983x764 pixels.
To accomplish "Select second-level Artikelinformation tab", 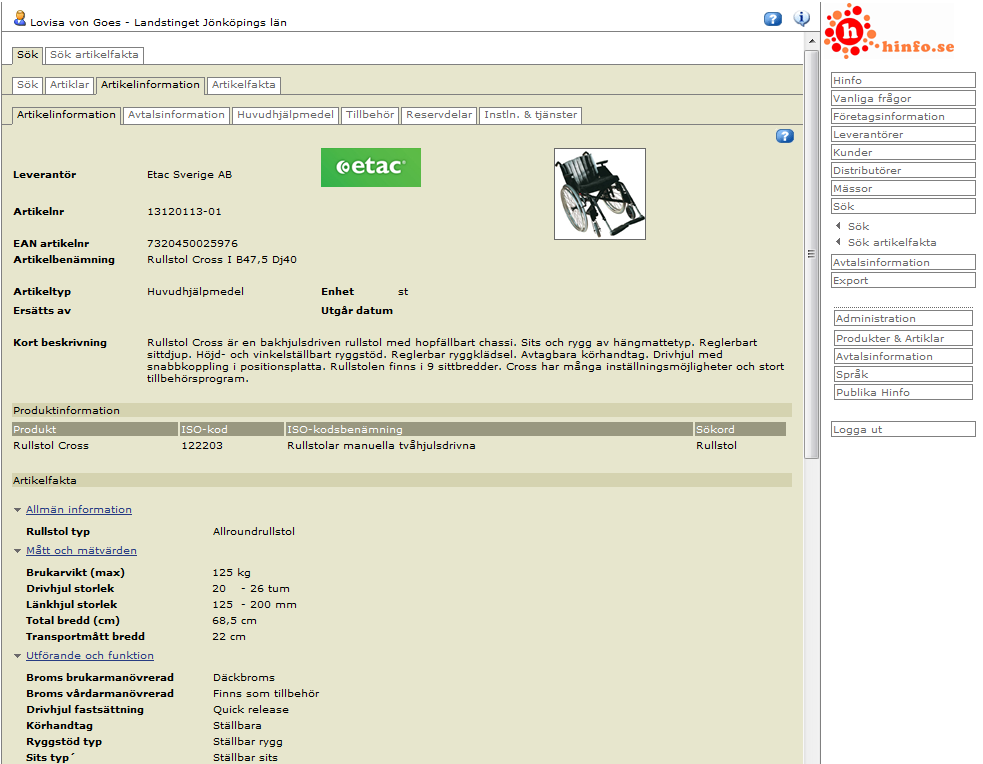I will tap(150, 85).
